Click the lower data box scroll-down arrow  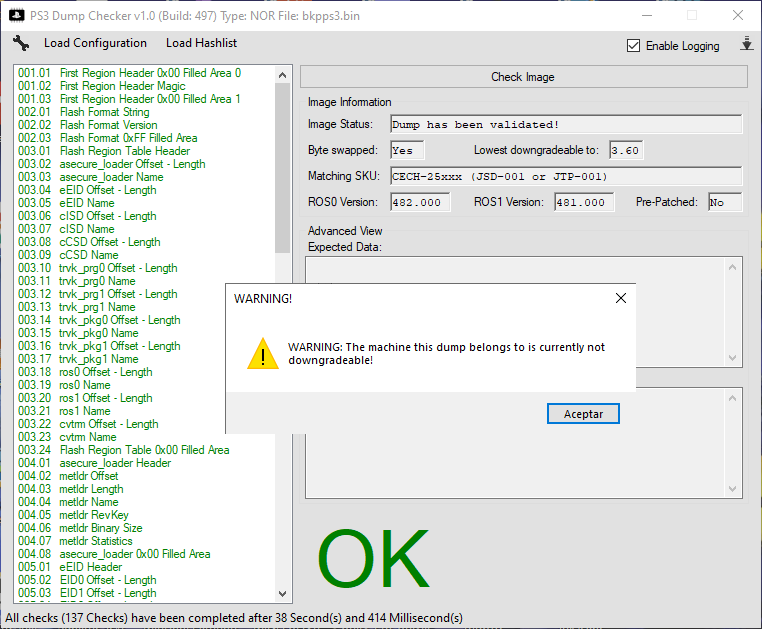[733, 489]
